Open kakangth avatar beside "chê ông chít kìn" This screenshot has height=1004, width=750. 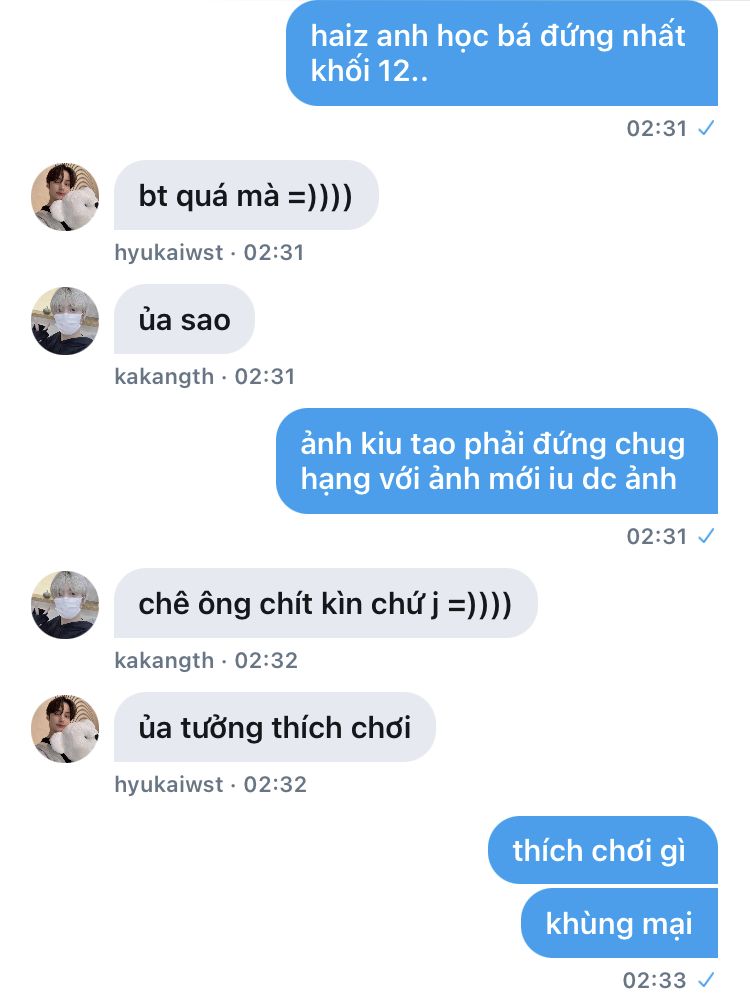tap(65, 604)
